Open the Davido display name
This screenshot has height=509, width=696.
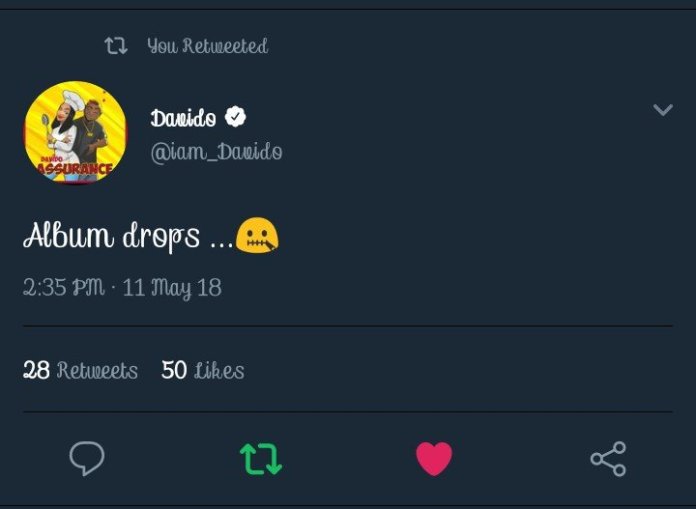tap(183, 119)
